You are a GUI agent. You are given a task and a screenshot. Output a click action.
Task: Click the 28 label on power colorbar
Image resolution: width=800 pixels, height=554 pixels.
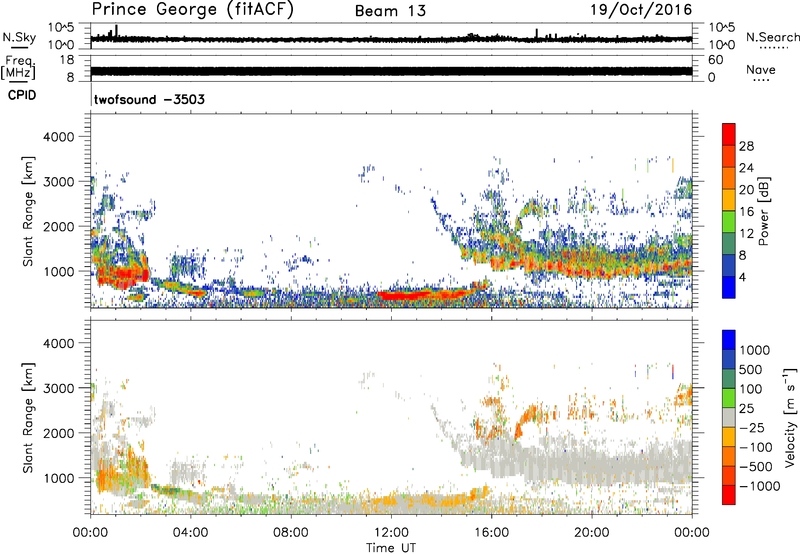click(x=746, y=146)
